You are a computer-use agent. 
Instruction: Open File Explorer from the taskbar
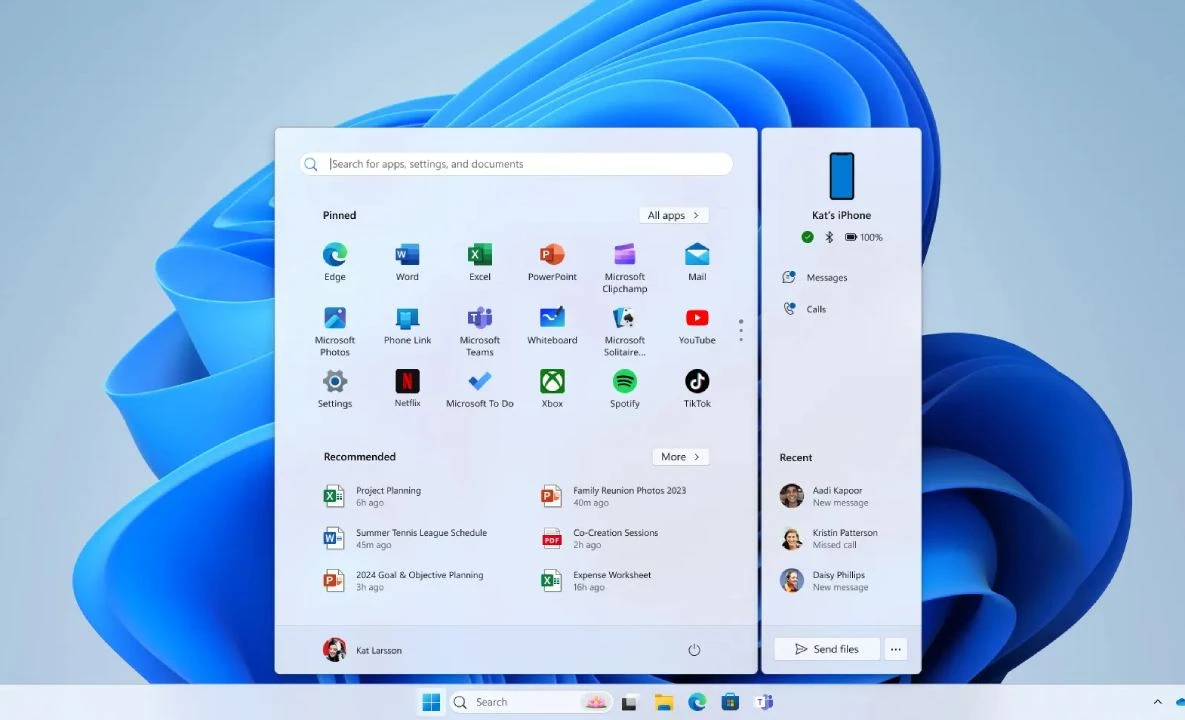[664, 703]
